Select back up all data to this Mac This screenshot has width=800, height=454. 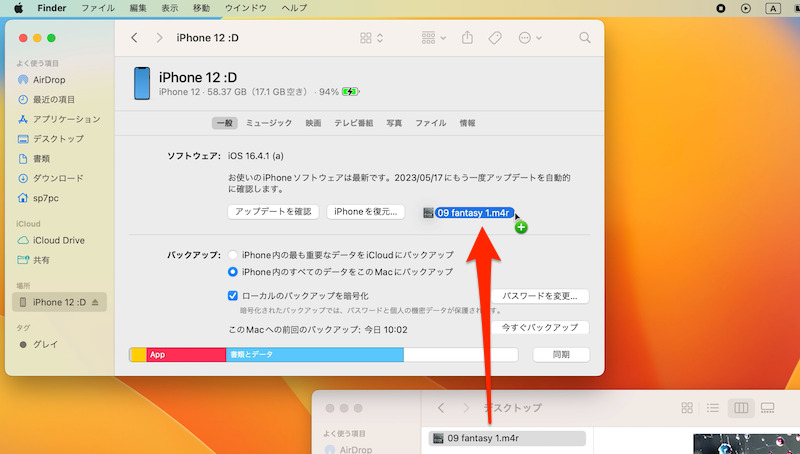click(x=233, y=271)
